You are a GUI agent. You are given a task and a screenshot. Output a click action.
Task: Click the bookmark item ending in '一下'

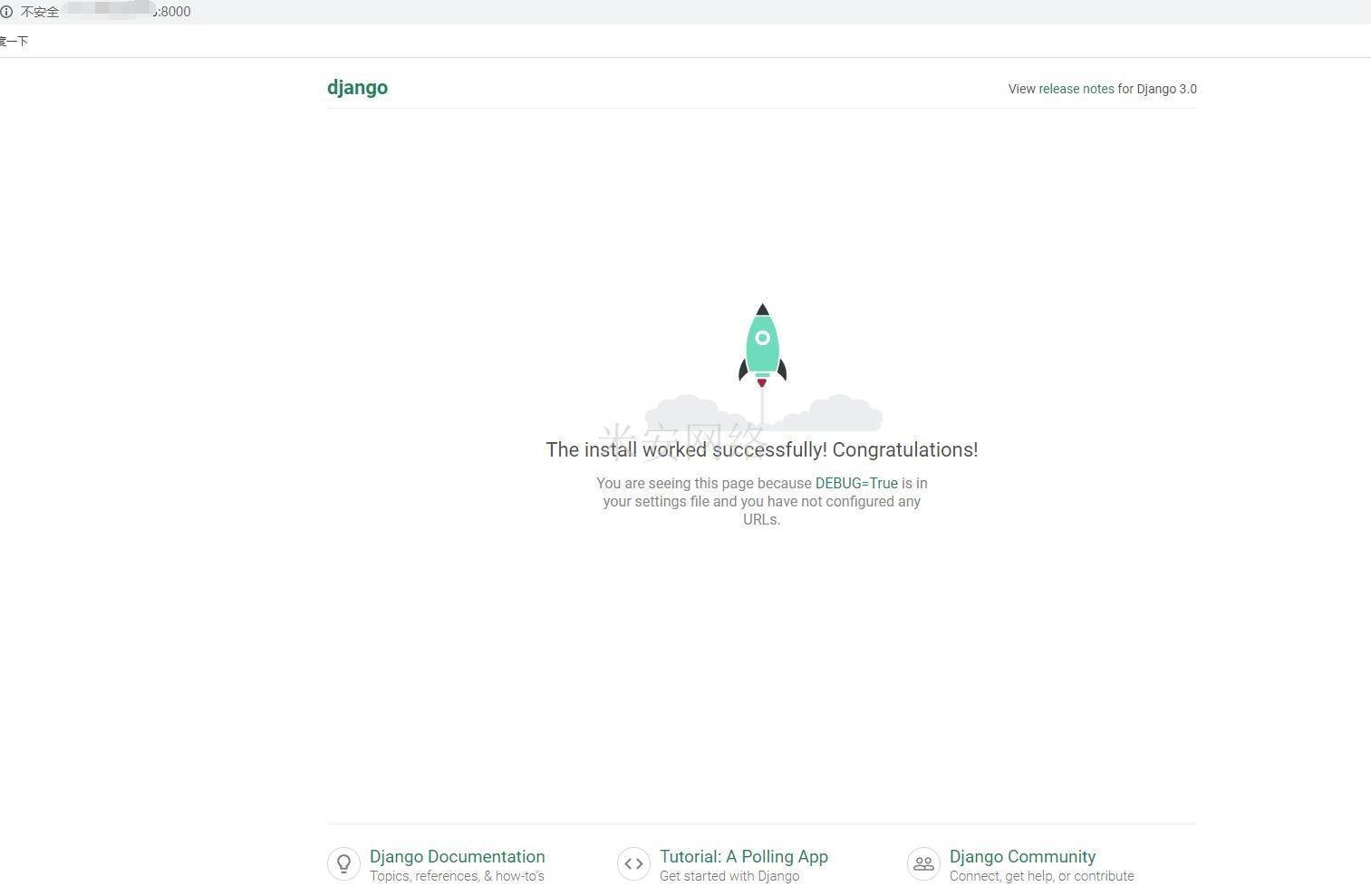(14, 41)
